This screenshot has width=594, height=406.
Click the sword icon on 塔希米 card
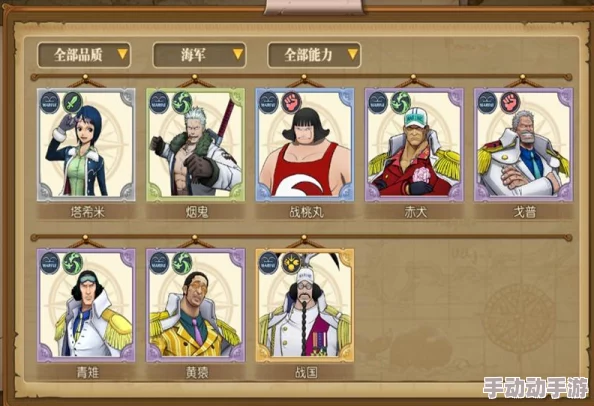(x=72, y=102)
